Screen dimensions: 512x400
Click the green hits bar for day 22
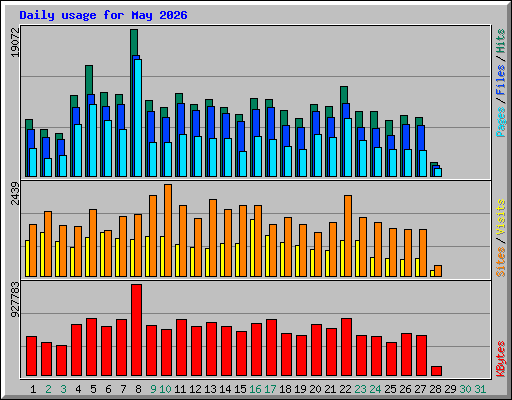point(344,95)
